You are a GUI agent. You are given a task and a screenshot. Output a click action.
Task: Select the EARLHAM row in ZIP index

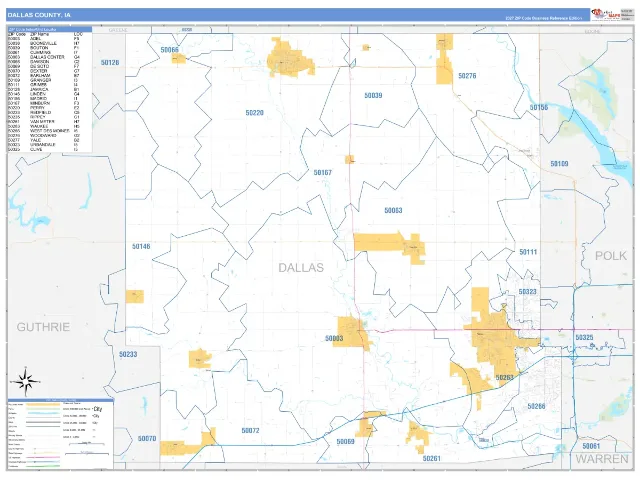[44, 76]
